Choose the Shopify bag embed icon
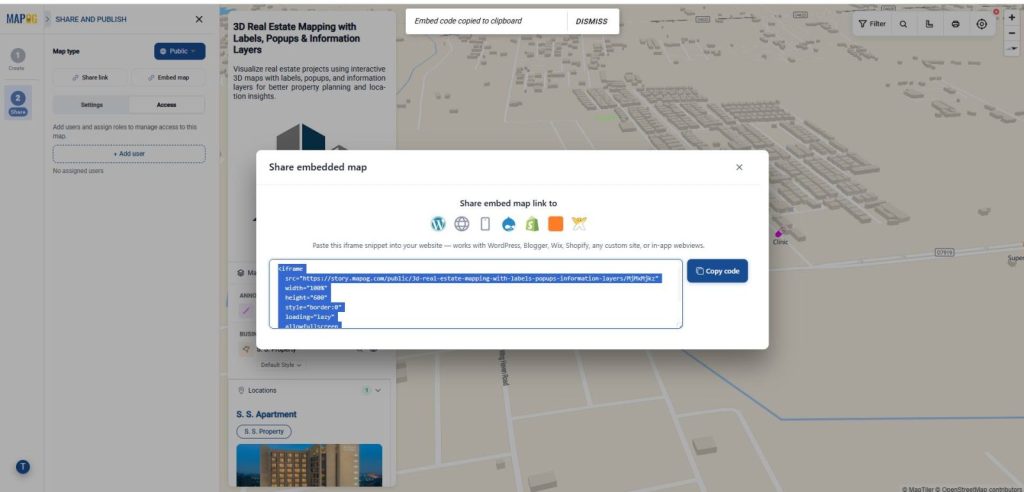 (x=532, y=224)
